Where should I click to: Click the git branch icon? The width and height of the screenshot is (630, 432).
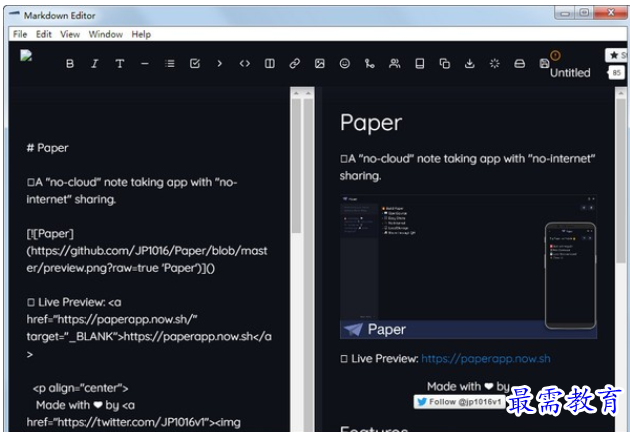pos(370,63)
